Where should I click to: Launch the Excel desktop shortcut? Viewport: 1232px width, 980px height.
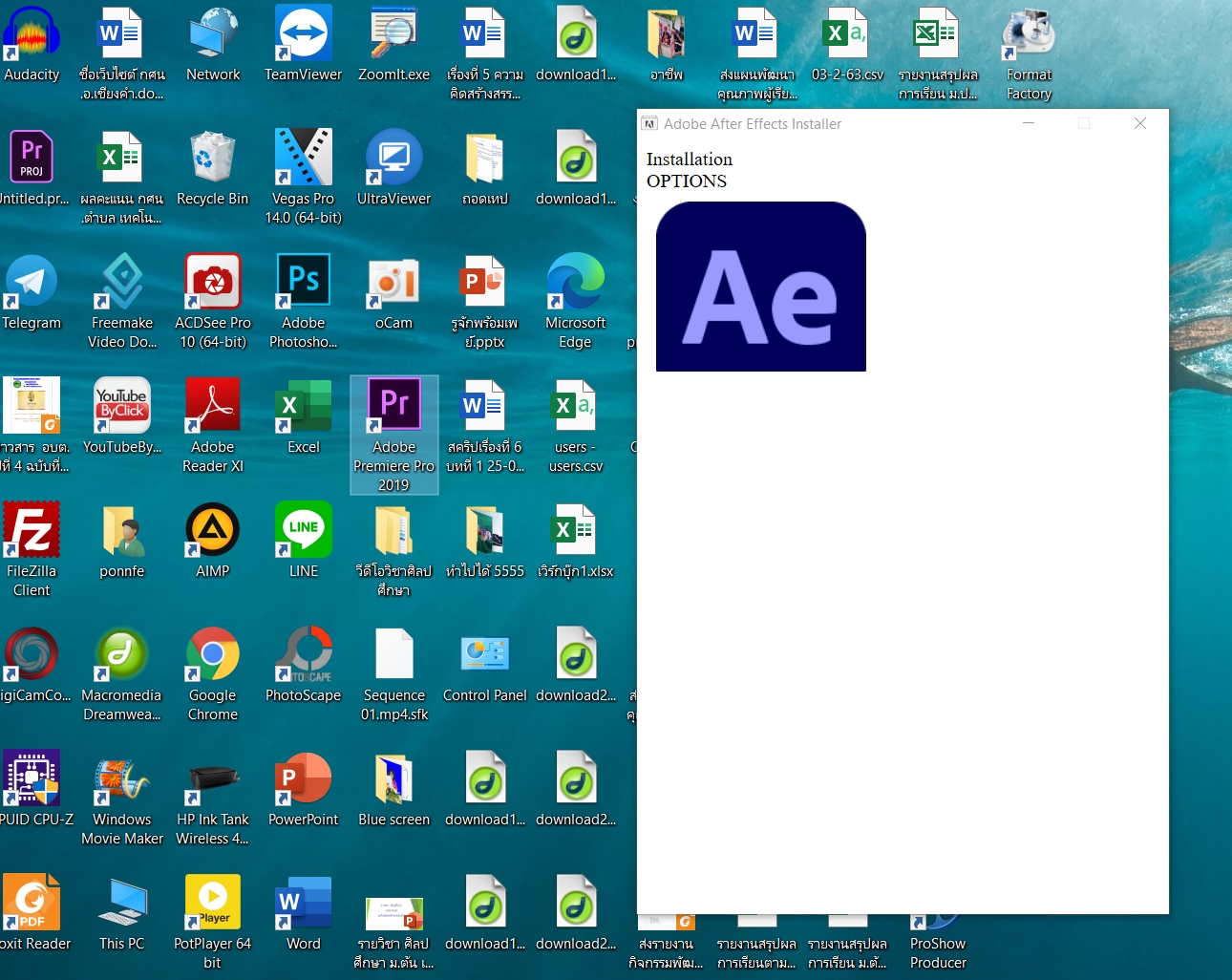303,416
